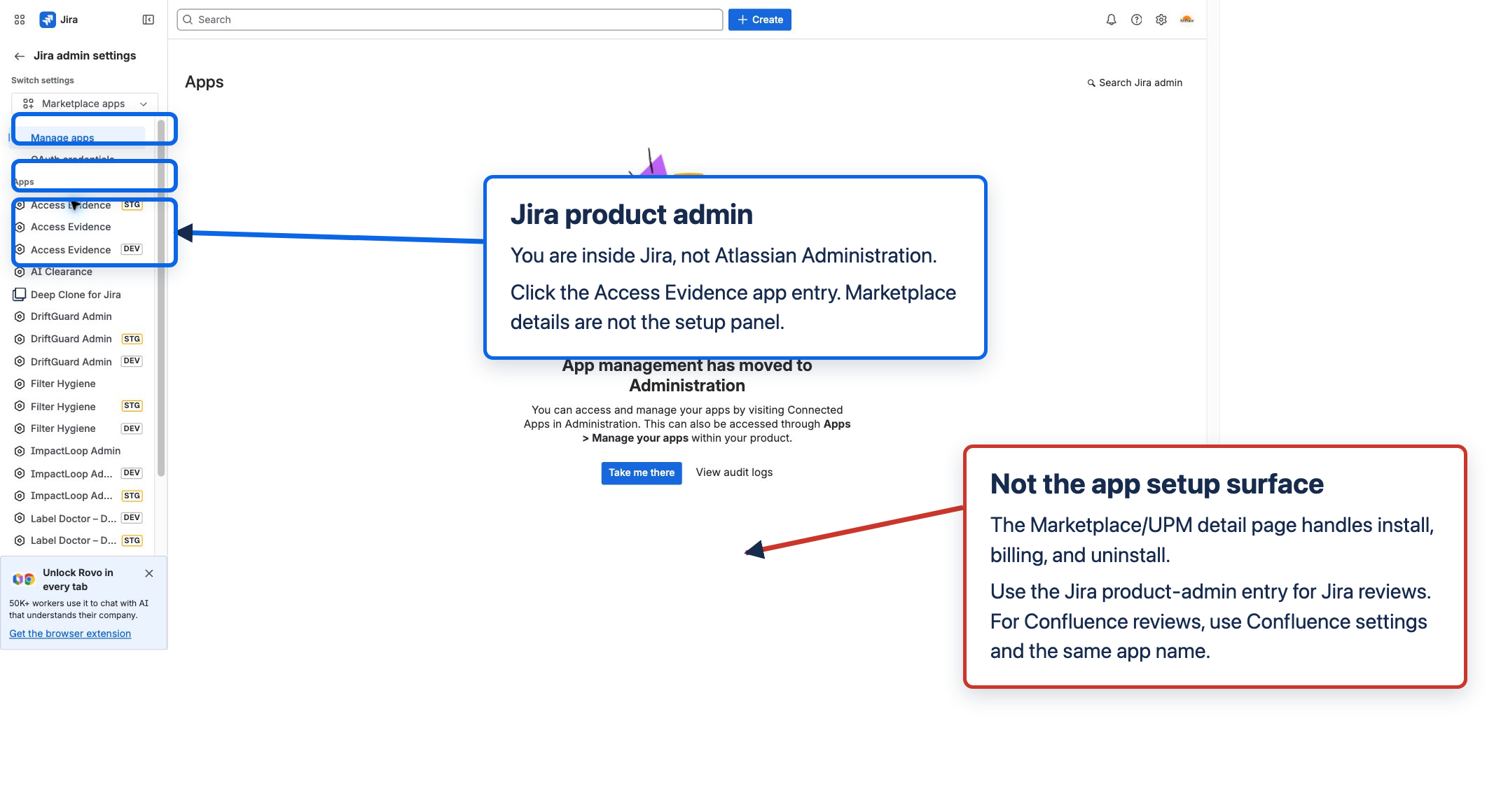Open the settings gear icon

1161,20
